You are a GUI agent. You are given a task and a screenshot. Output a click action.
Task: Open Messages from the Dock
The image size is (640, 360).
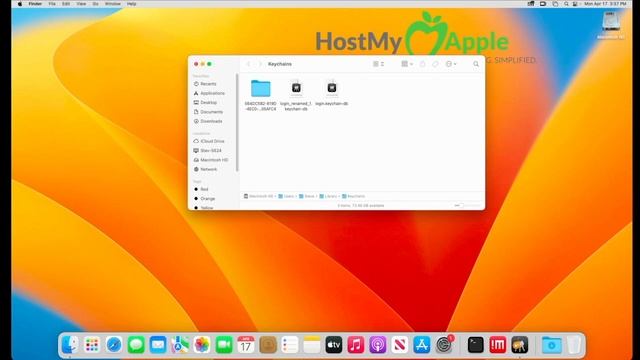point(136,345)
